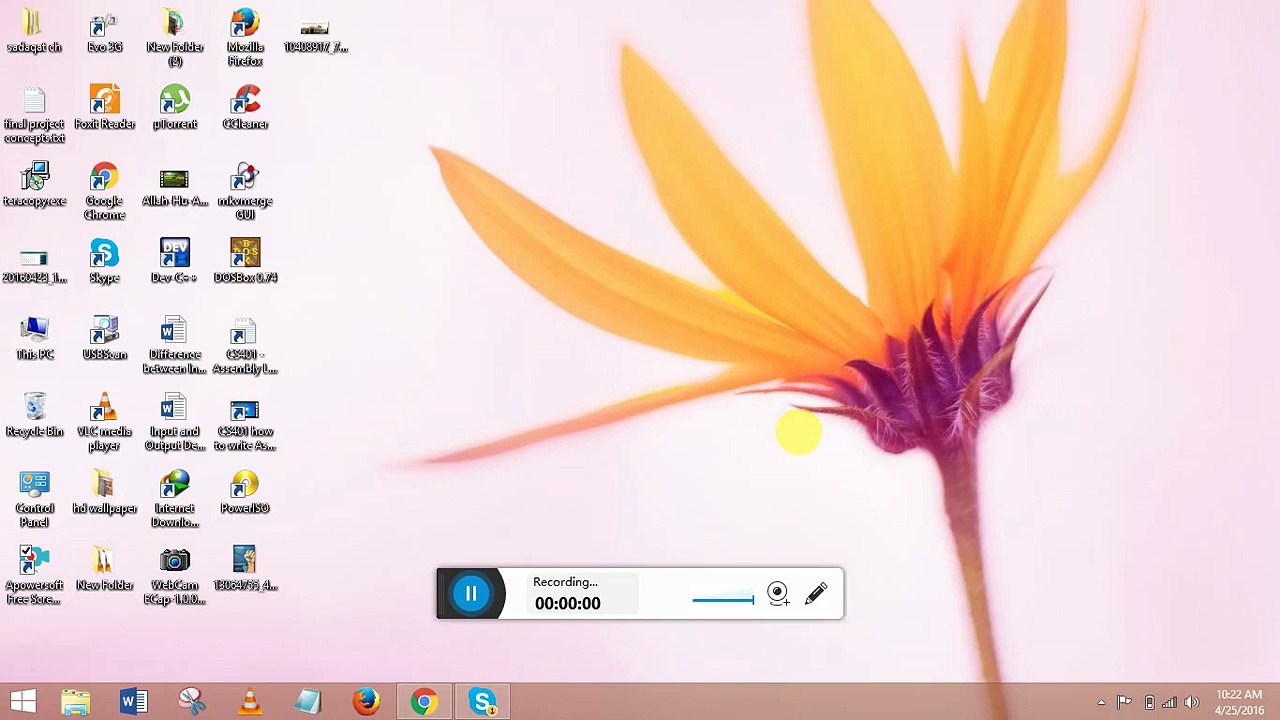This screenshot has height=720, width=1280.
Task: Click the battery tray icon
Action: (1149, 703)
